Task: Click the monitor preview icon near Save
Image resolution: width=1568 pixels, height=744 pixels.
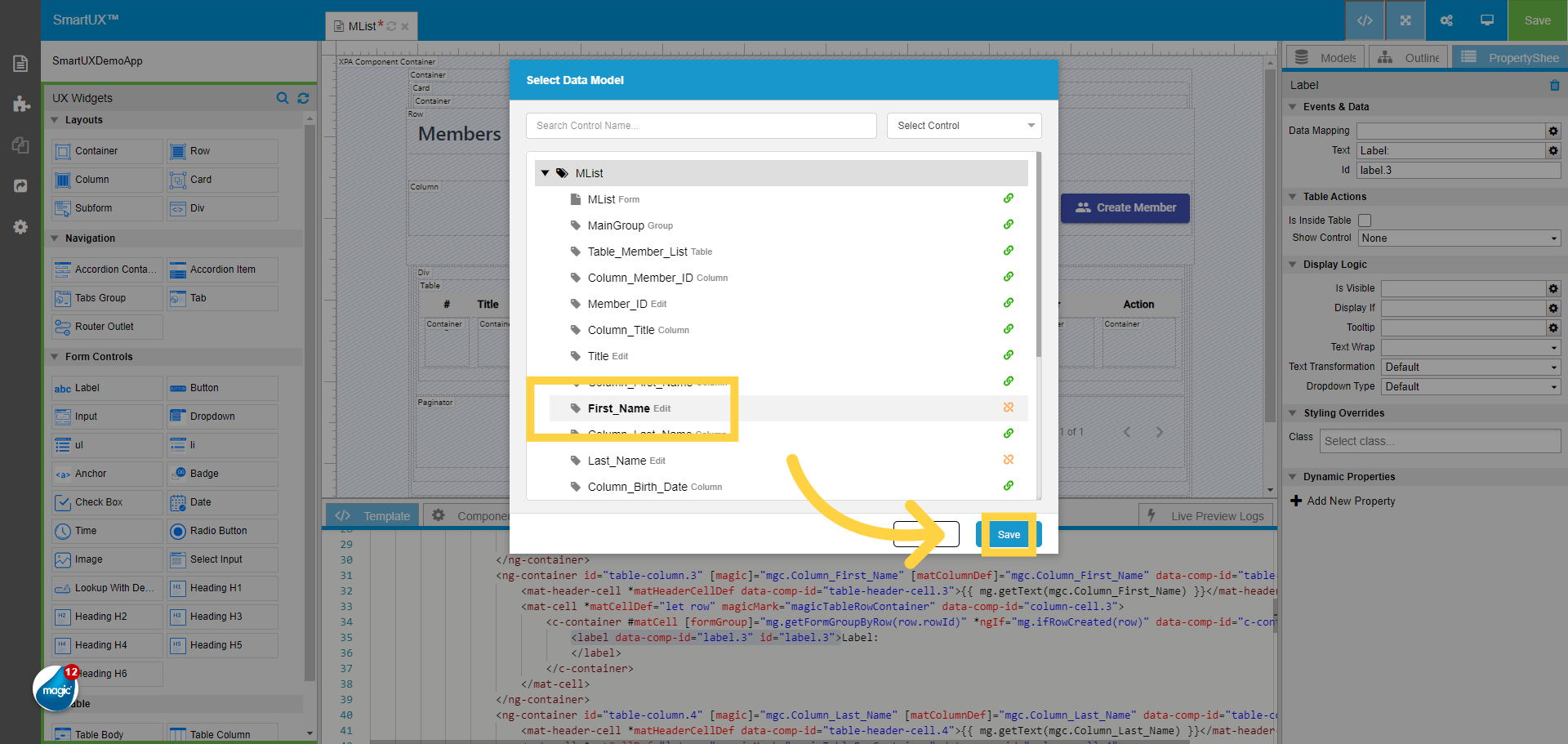Action: (x=1486, y=20)
